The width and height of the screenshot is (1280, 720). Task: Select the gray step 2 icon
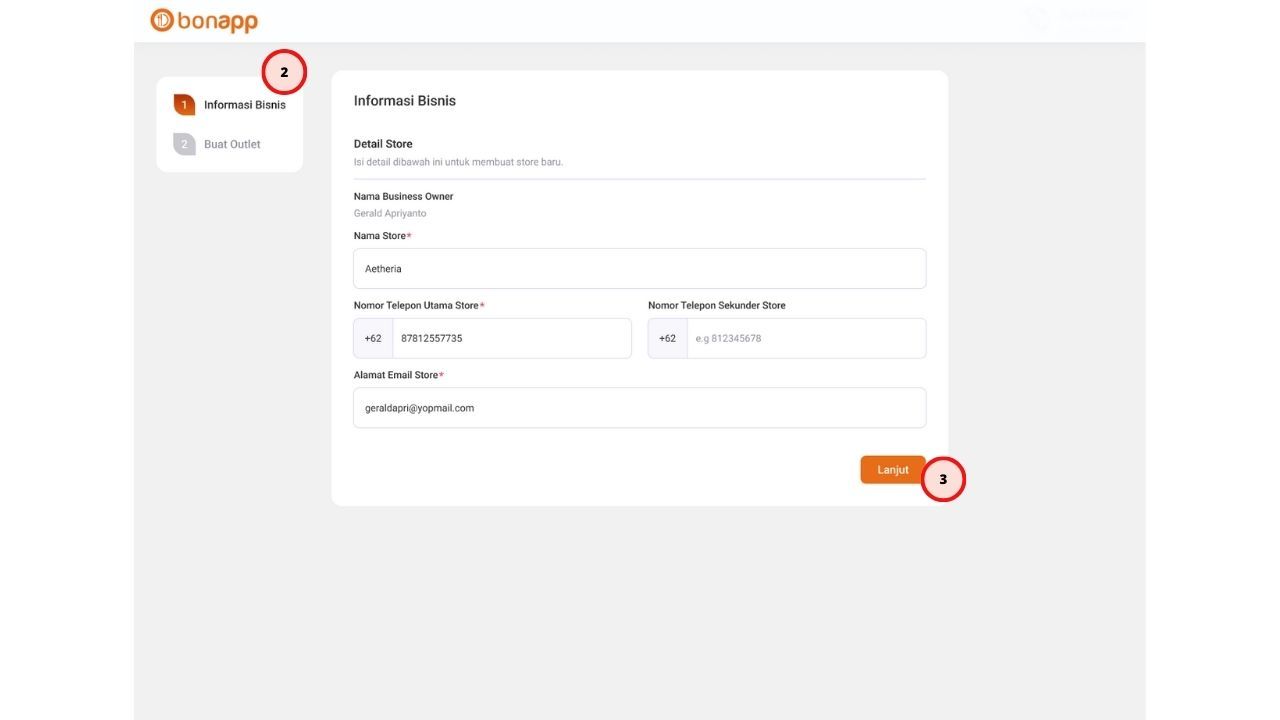point(184,144)
